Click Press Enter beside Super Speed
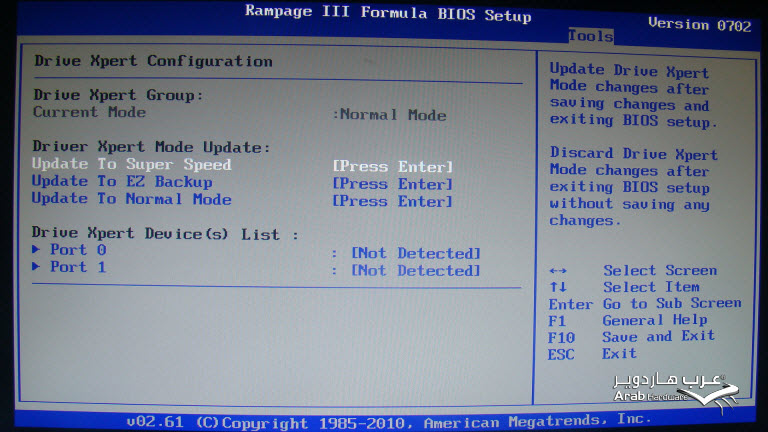This screenshot has width=768, height=432. (x=392, y=167)
